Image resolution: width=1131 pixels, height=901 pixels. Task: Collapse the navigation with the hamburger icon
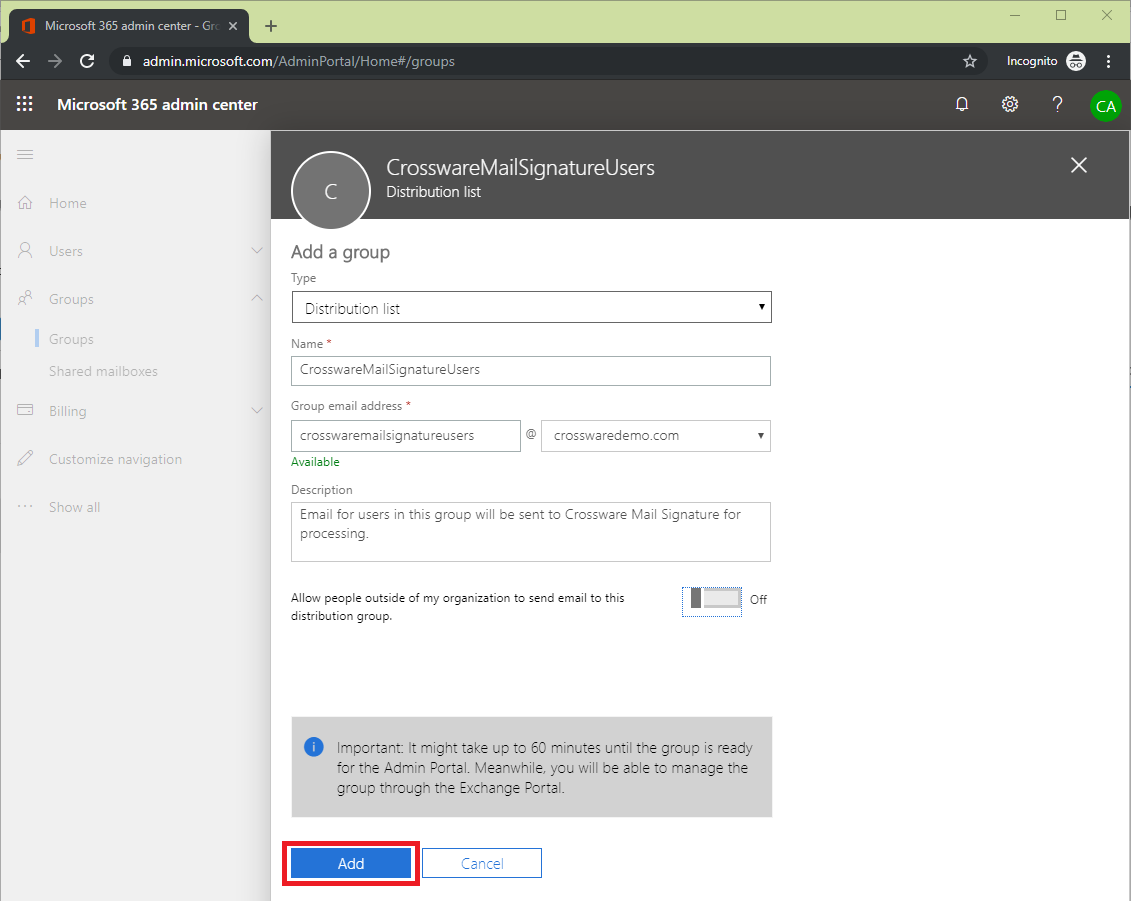pos(25,154)
